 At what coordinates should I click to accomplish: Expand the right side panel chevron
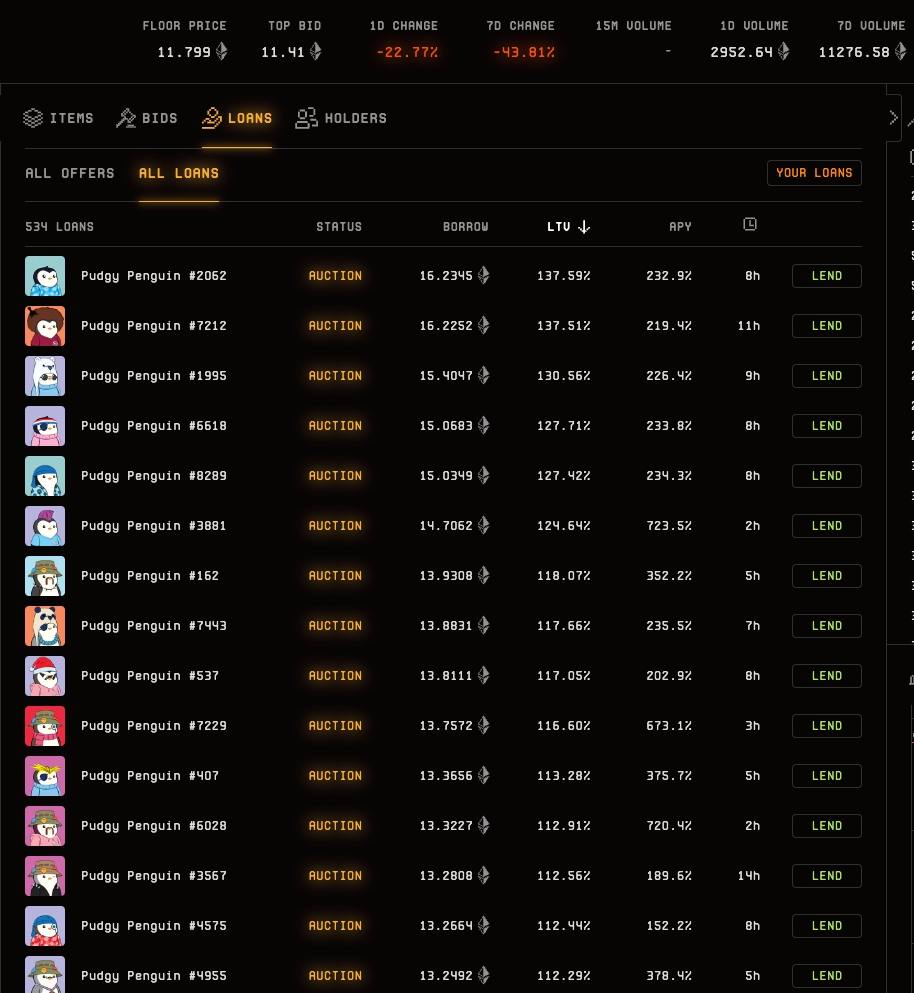click(x=893, y=118)
